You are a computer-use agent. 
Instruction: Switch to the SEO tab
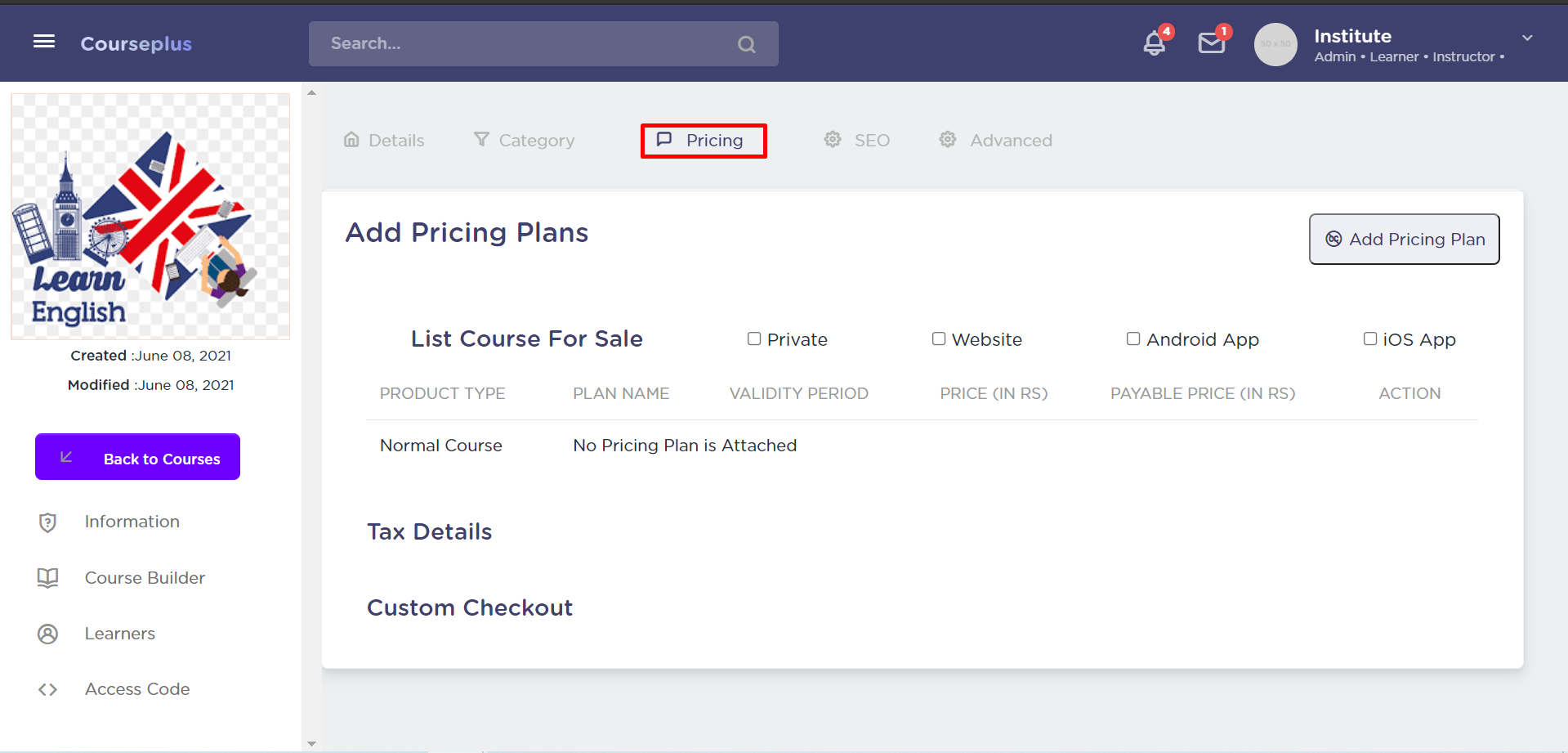[857, 140]
